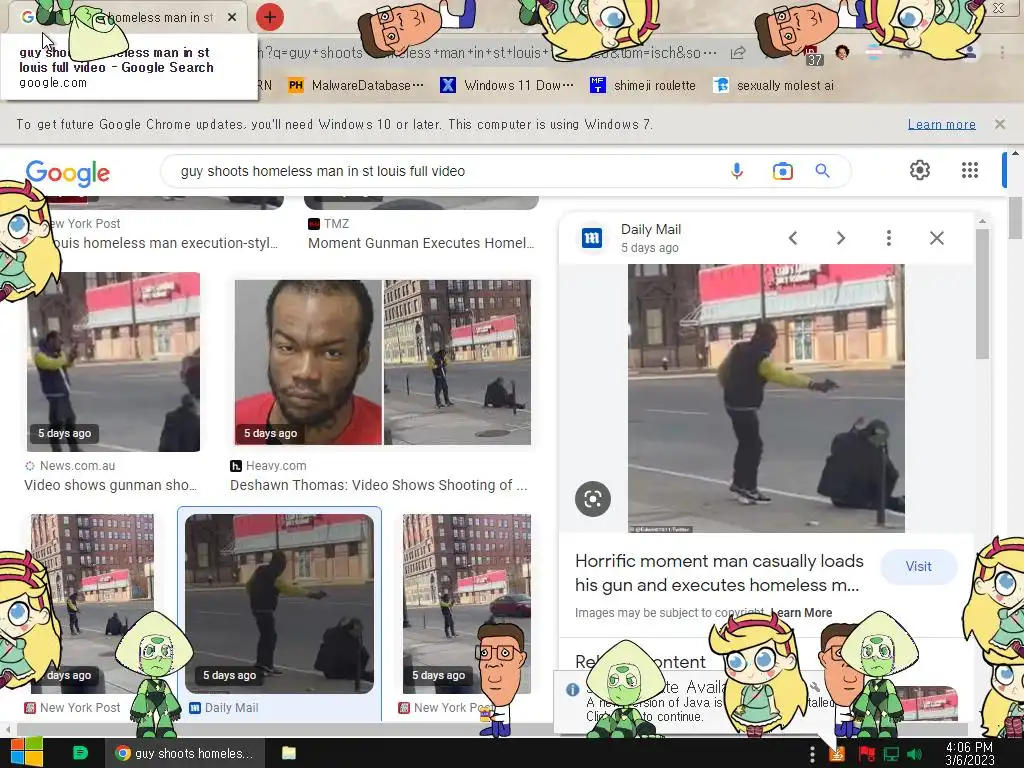The width and height of the screenshot is (1024, 768).
Task: Click the green taskbar app icon
Action: (x=80, y=753)
